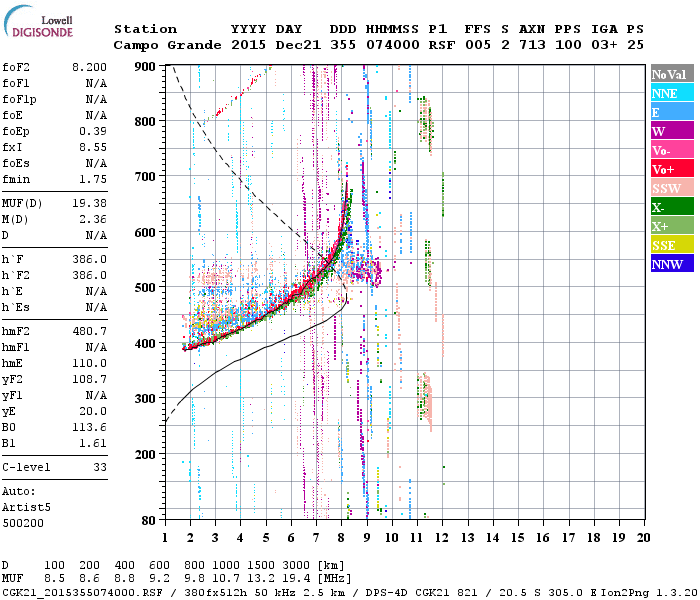Click the Artist5 auto-scaling label

pyautogui.click(x=26, y=507)
